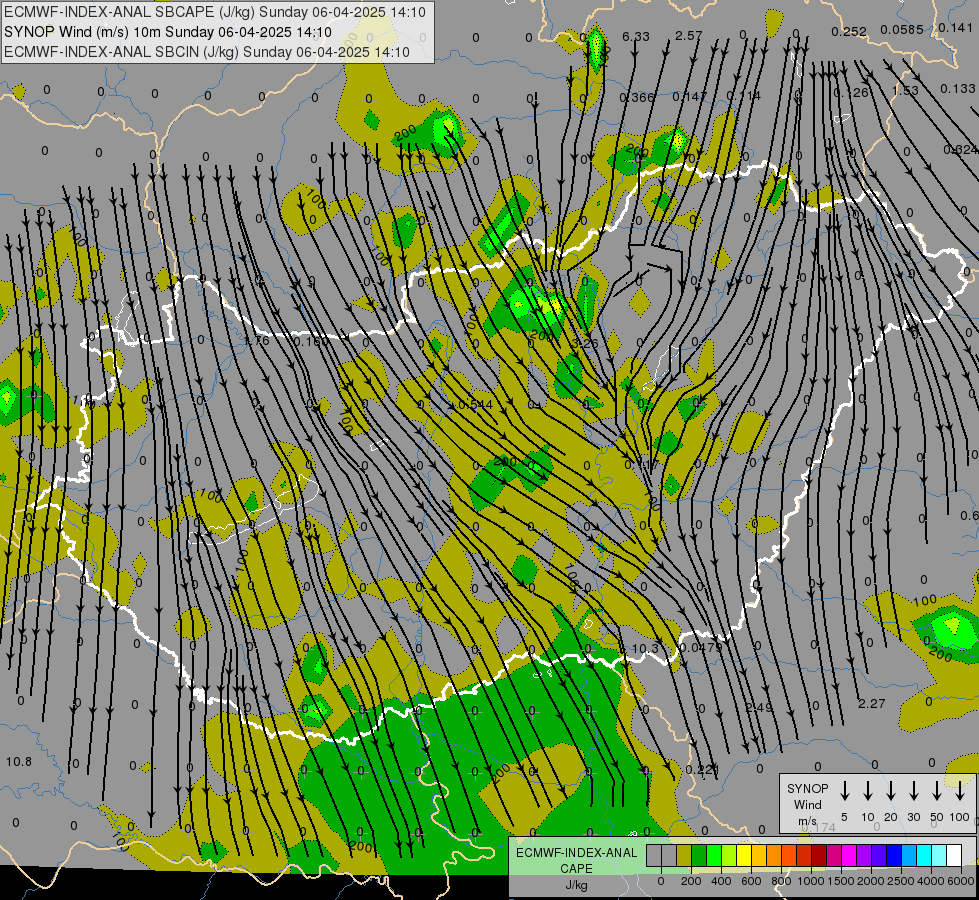Click the 0.544 value on the map

pyautogui.click(x=476, y=405)
